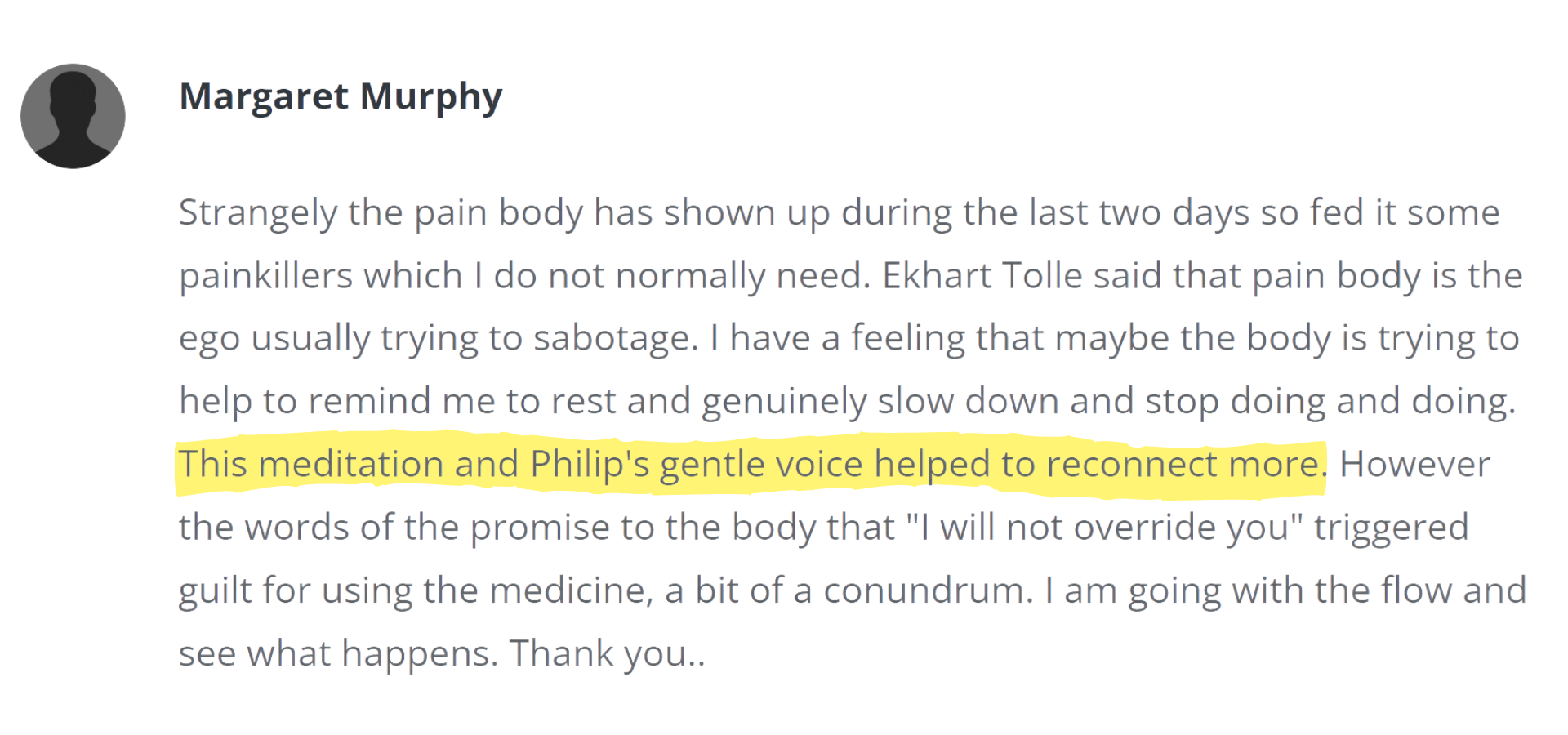The image size is (1568, 735).
Task: Click the word "Philip's" in highlighted text
Action: (590, 465)
